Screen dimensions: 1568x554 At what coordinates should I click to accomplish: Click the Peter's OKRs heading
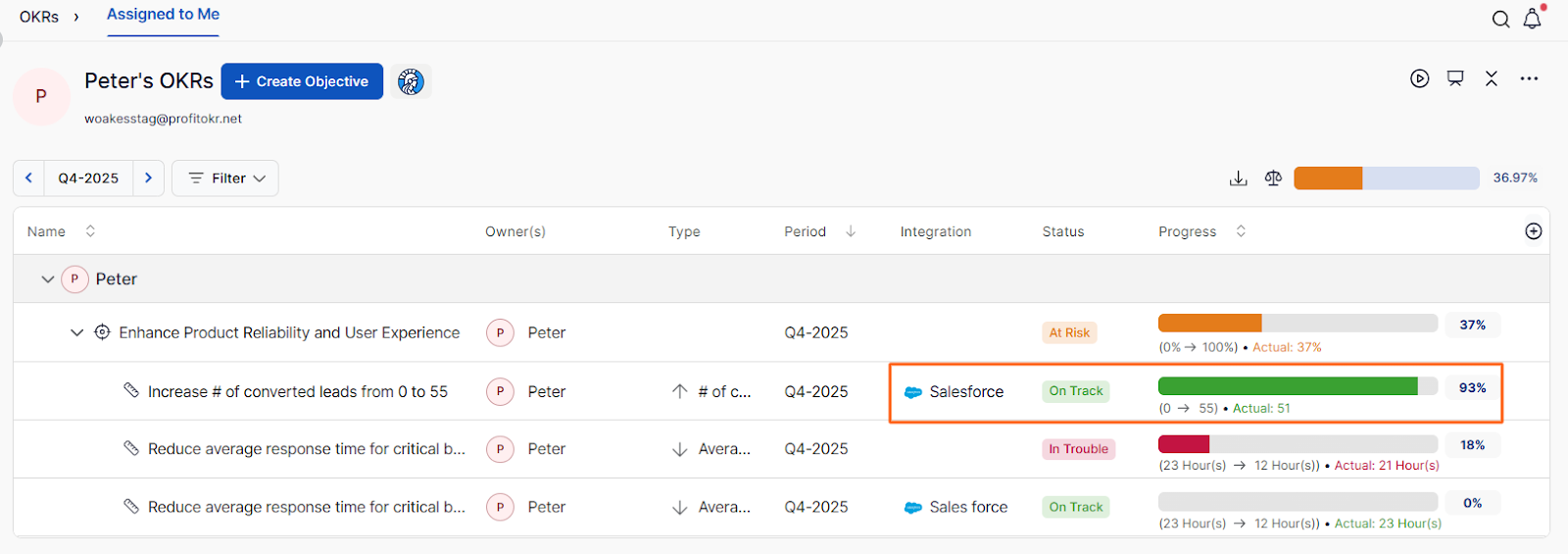(x=149, y=80)
